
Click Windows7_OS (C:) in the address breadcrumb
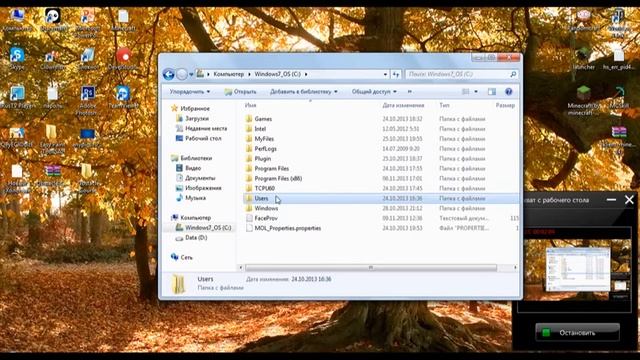point(278,74)
